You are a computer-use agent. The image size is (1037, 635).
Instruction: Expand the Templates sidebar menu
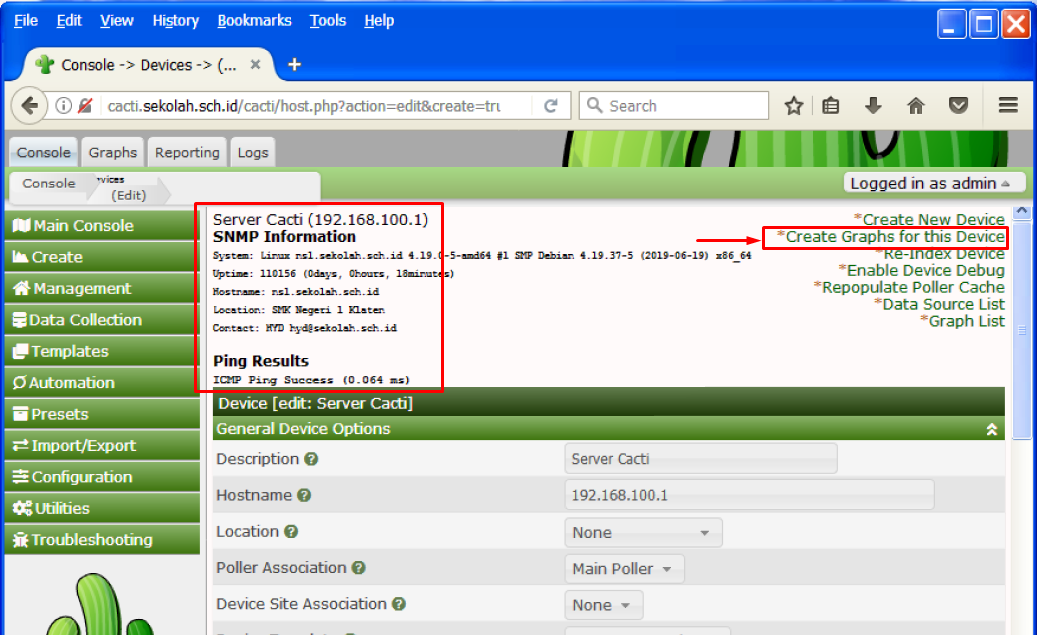[102, 351]
